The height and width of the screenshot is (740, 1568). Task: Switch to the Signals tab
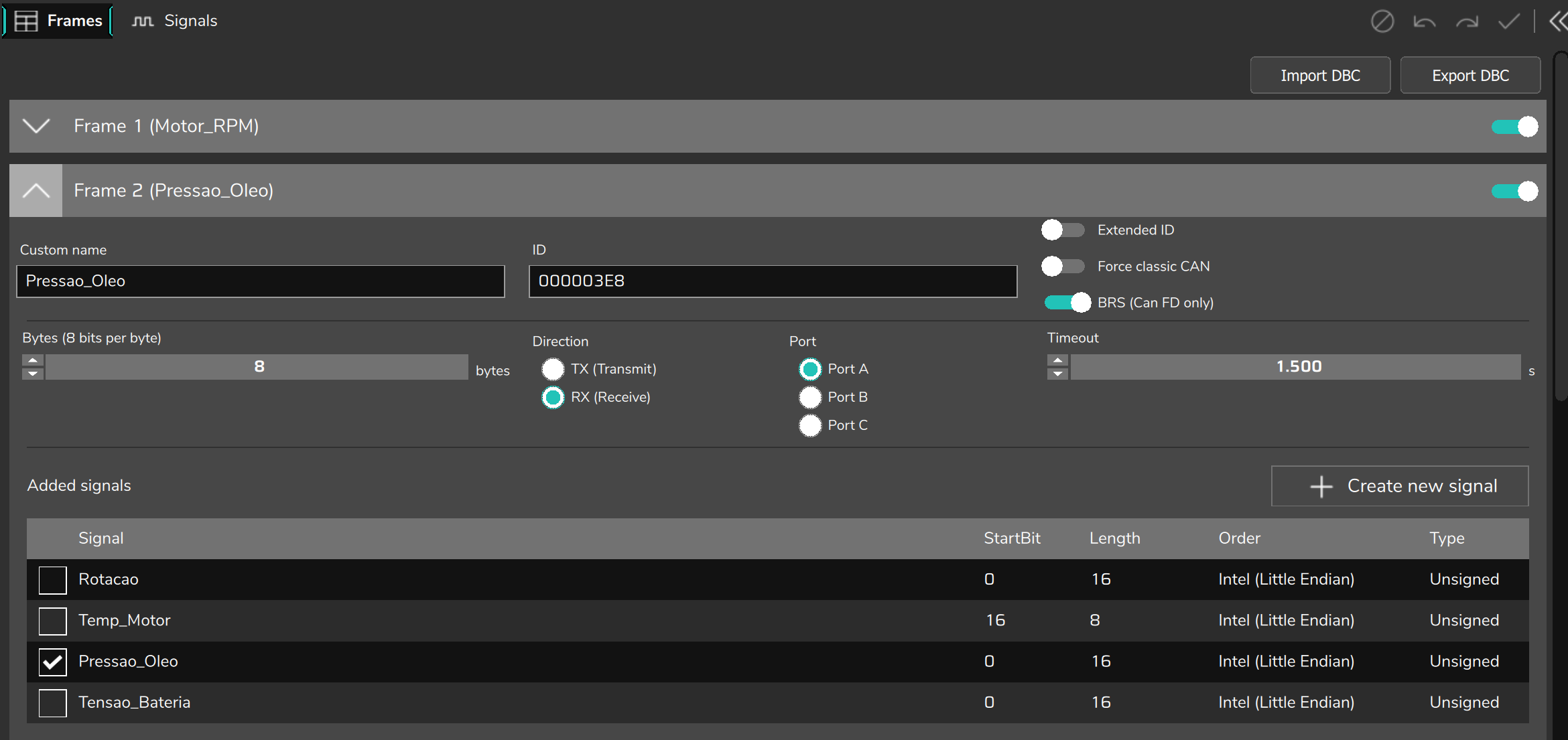pyautogui.click(x=174, y=21)
